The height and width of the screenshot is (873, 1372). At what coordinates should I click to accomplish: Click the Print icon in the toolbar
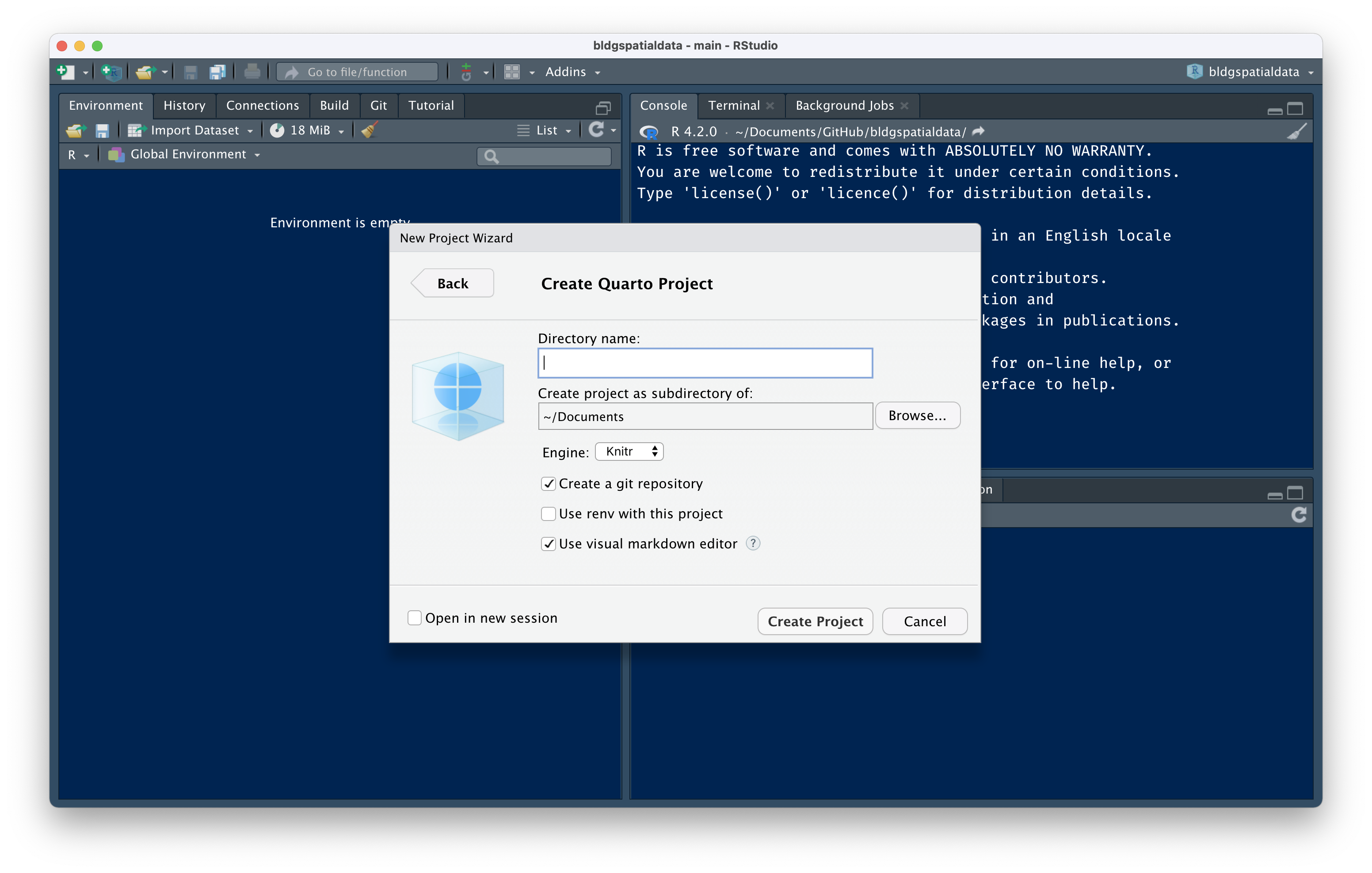251,71
